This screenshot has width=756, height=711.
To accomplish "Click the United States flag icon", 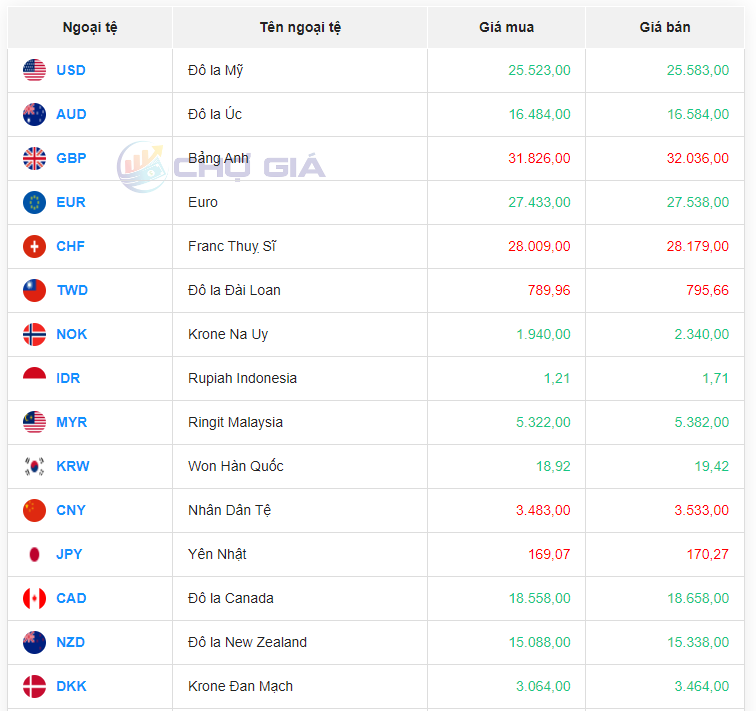I will (34, 70).
